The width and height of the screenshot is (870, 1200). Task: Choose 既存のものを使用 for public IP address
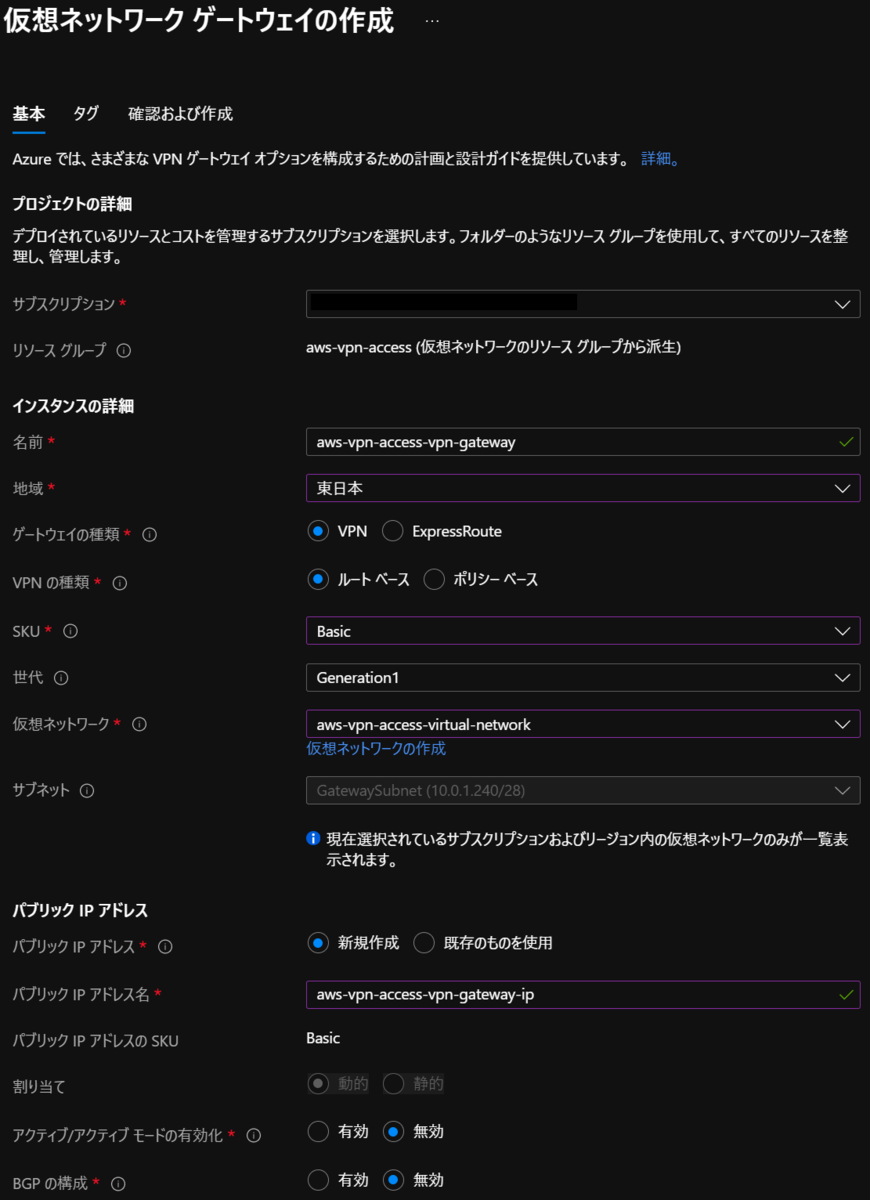click(424, 942)
